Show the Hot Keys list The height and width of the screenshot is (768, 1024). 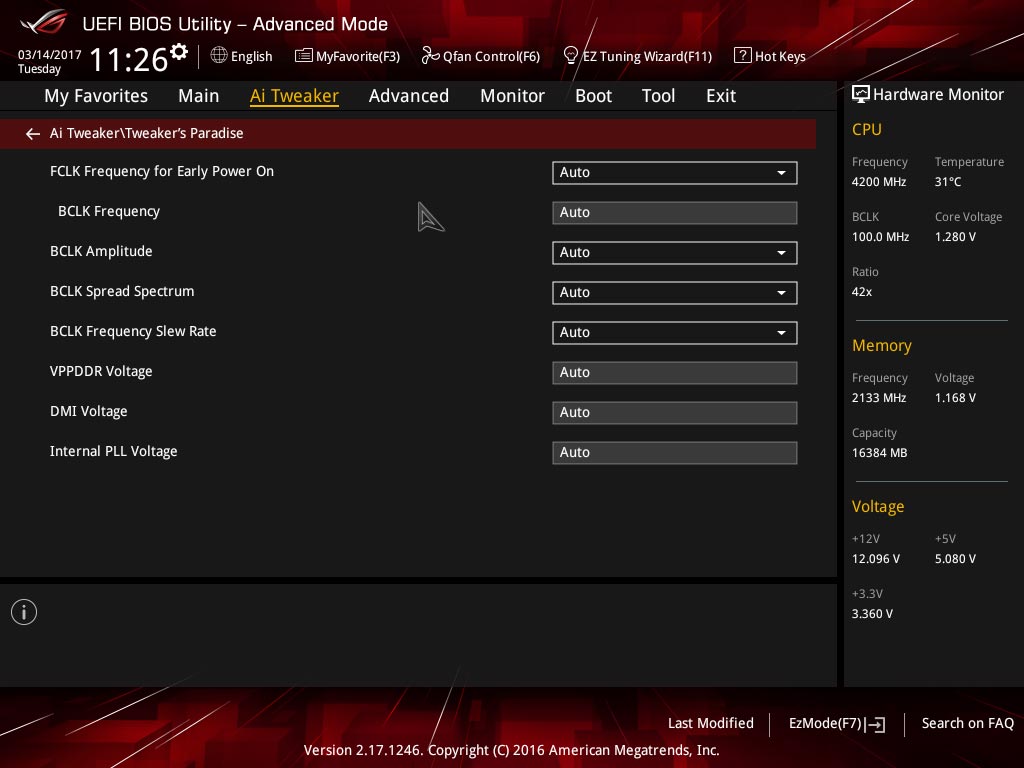[780, 57]
